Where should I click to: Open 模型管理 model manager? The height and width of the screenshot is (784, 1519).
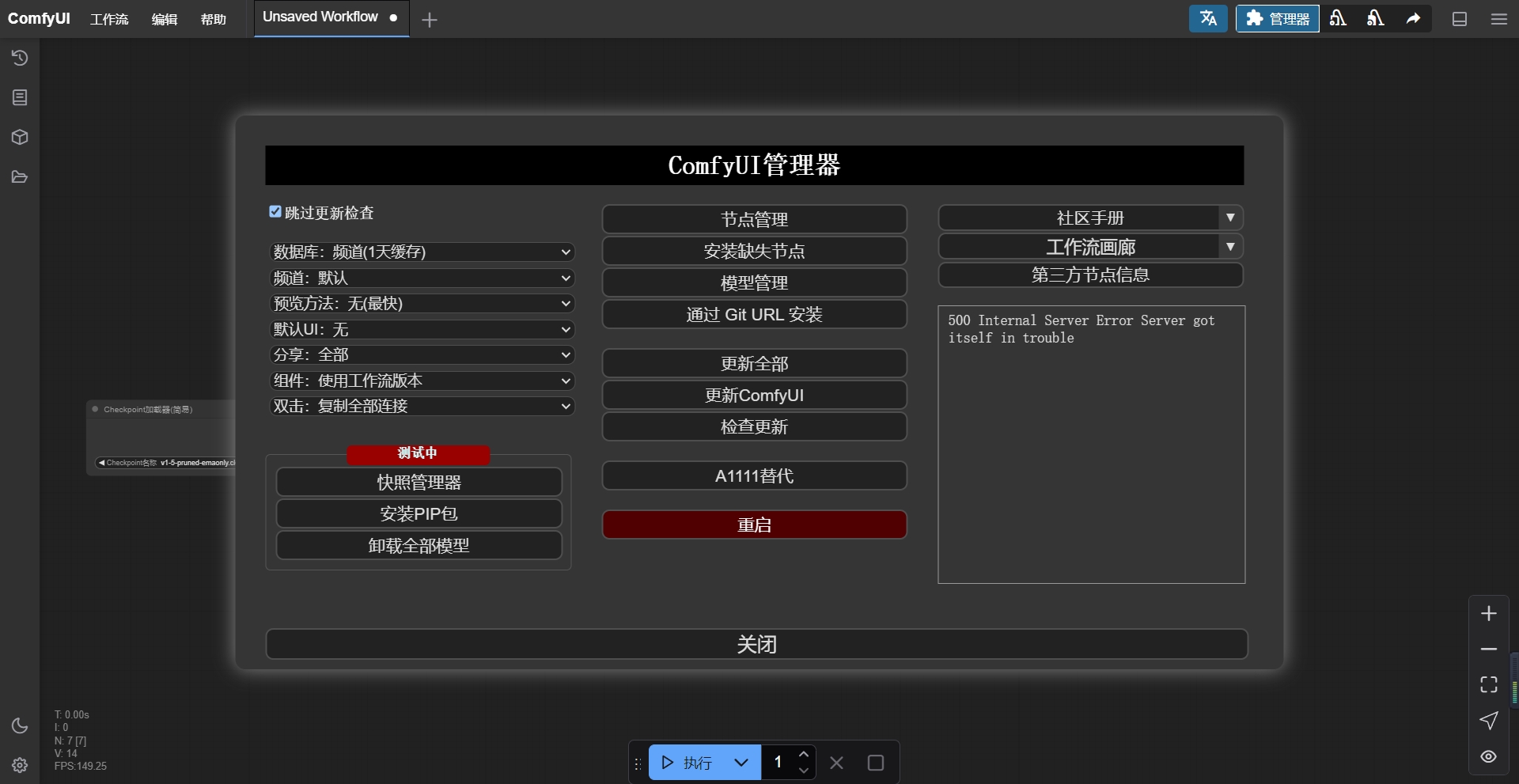[755, 282]
